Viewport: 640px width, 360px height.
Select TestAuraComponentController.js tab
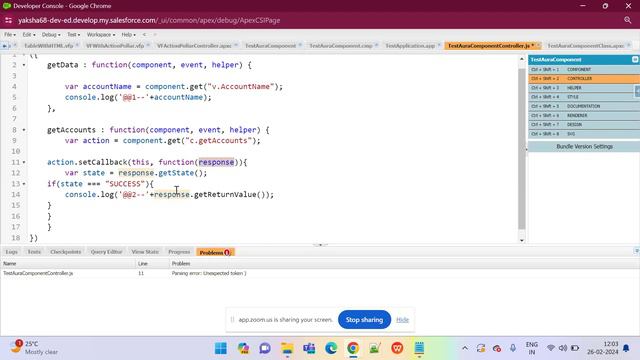coord(488,46)
